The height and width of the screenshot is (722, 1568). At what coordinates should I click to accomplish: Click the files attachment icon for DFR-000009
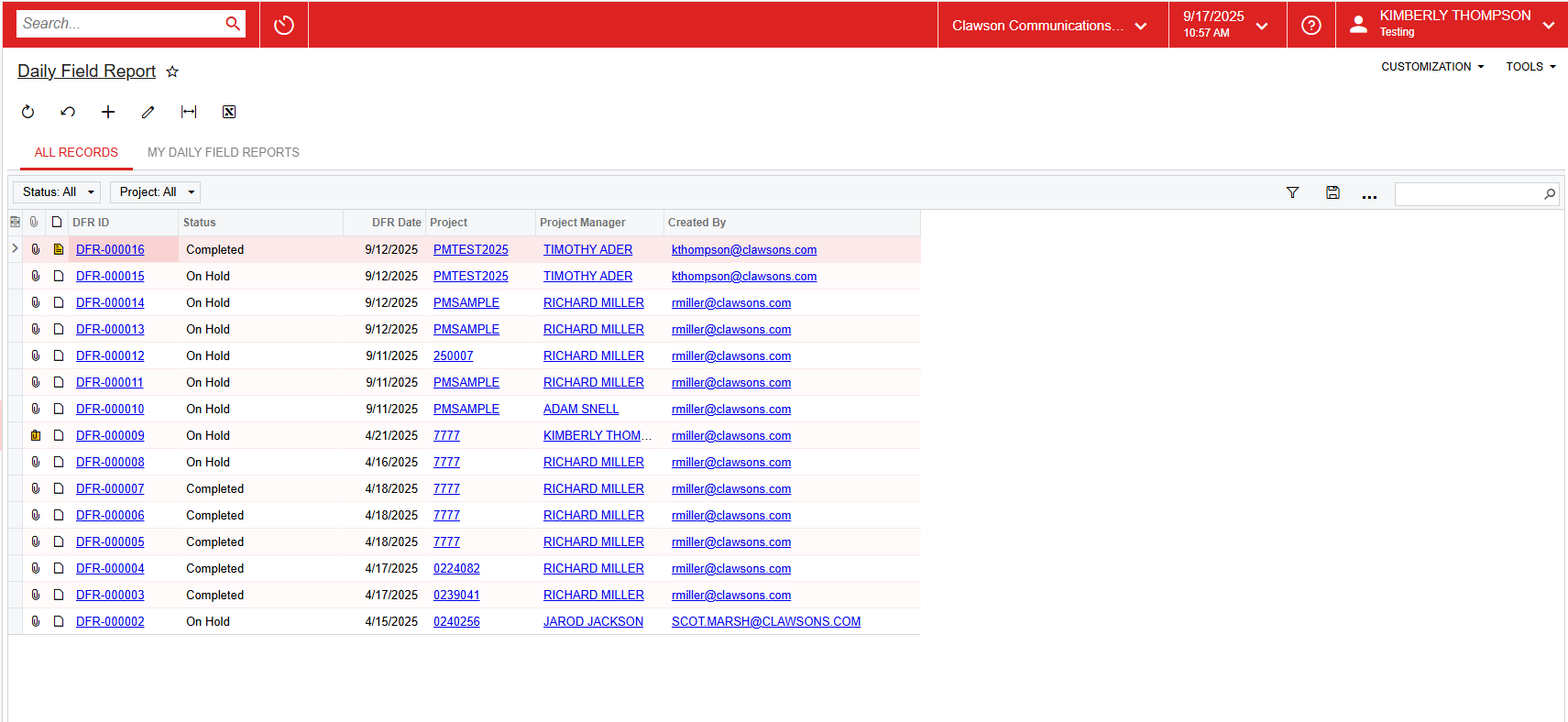(x=36, y=436)
